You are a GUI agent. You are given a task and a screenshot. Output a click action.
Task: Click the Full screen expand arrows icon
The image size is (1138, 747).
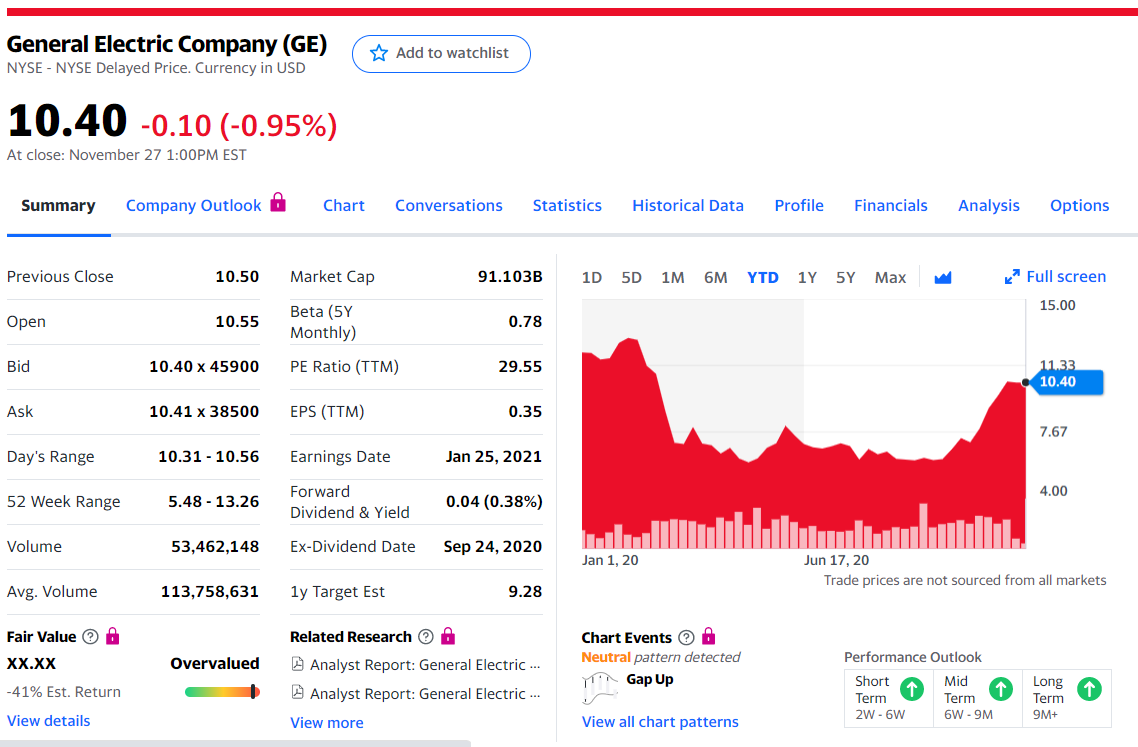coord(1012,277)
